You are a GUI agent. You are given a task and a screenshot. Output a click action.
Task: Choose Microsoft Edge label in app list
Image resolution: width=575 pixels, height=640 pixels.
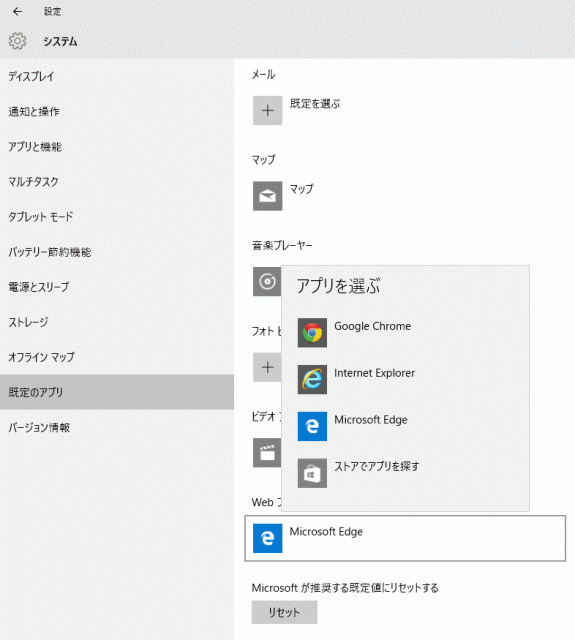[371, 420]
